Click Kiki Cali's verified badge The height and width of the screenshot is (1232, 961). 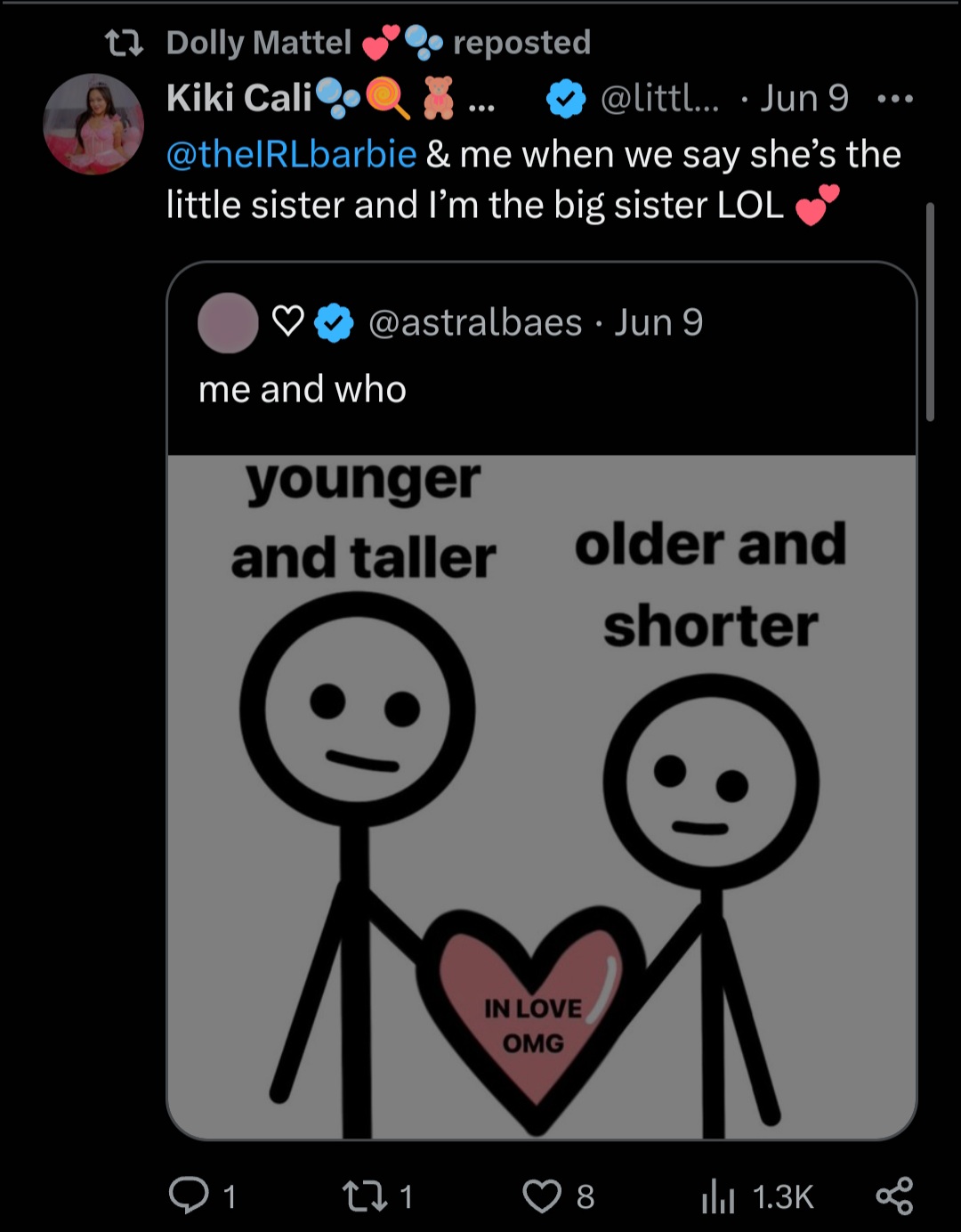[x=566, y=99]
